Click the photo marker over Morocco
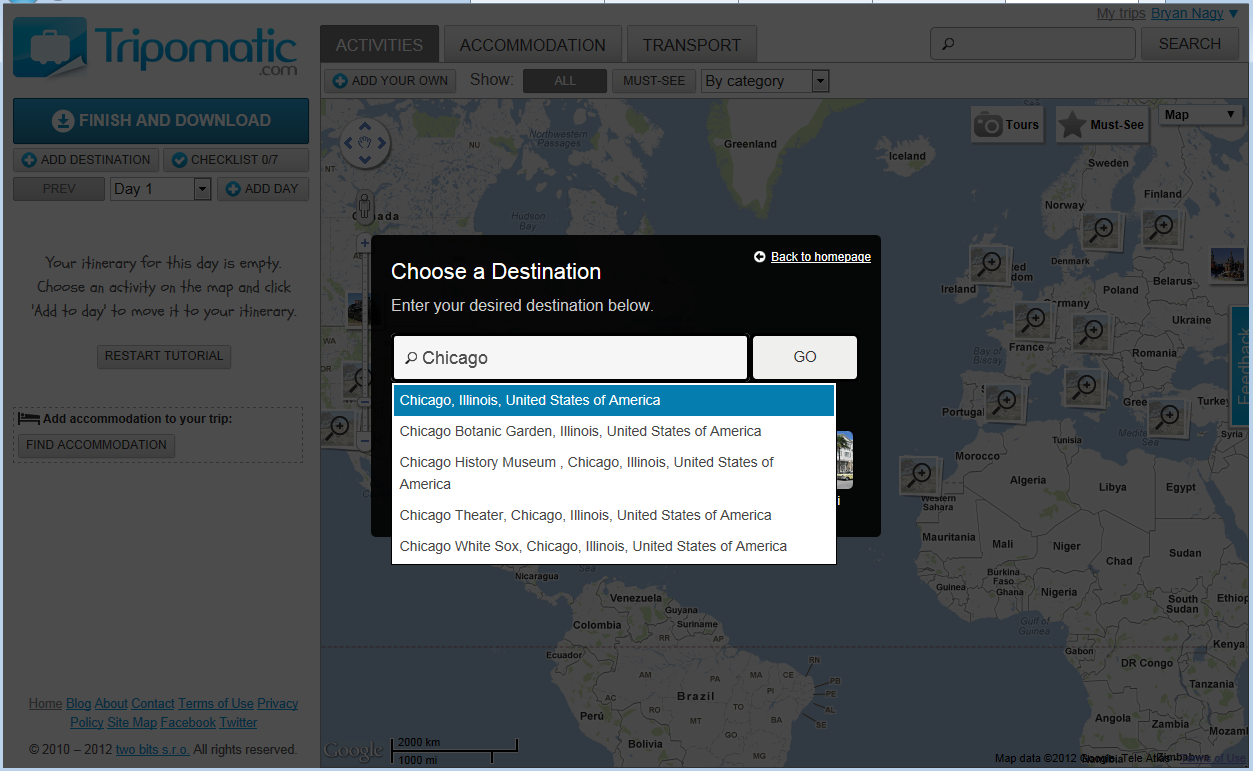 coord(918,474)
